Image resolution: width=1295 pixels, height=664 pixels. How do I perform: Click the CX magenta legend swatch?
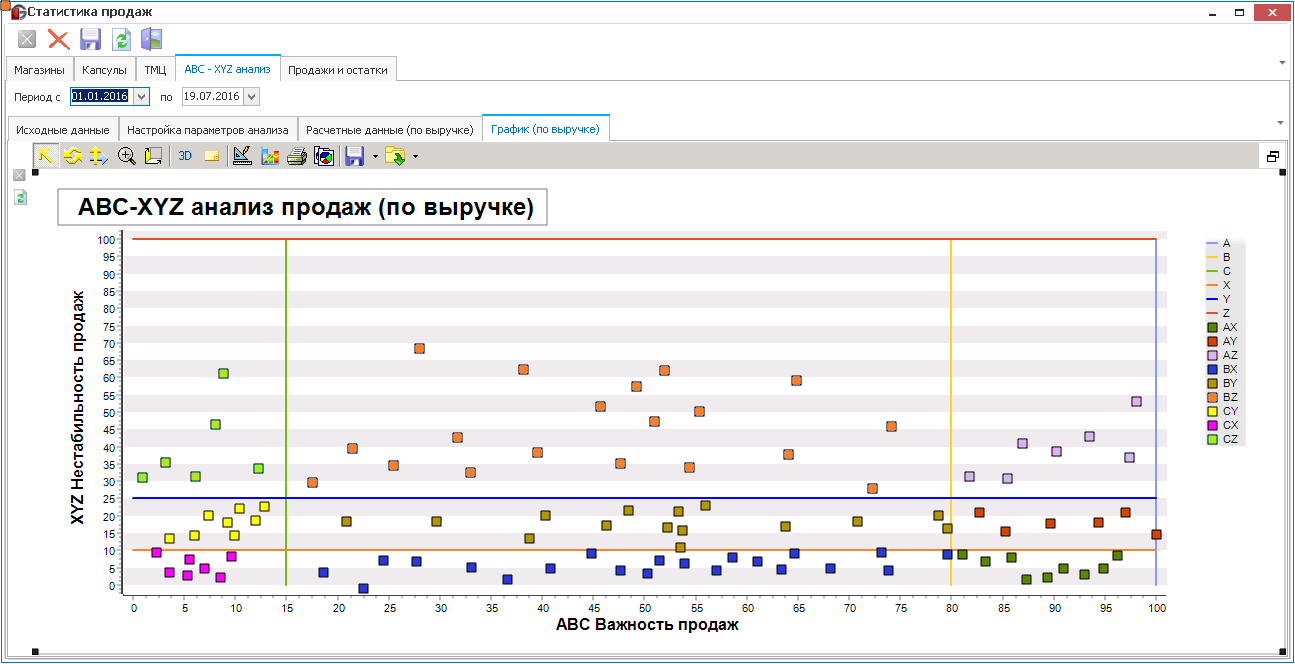coord(1212,425)
